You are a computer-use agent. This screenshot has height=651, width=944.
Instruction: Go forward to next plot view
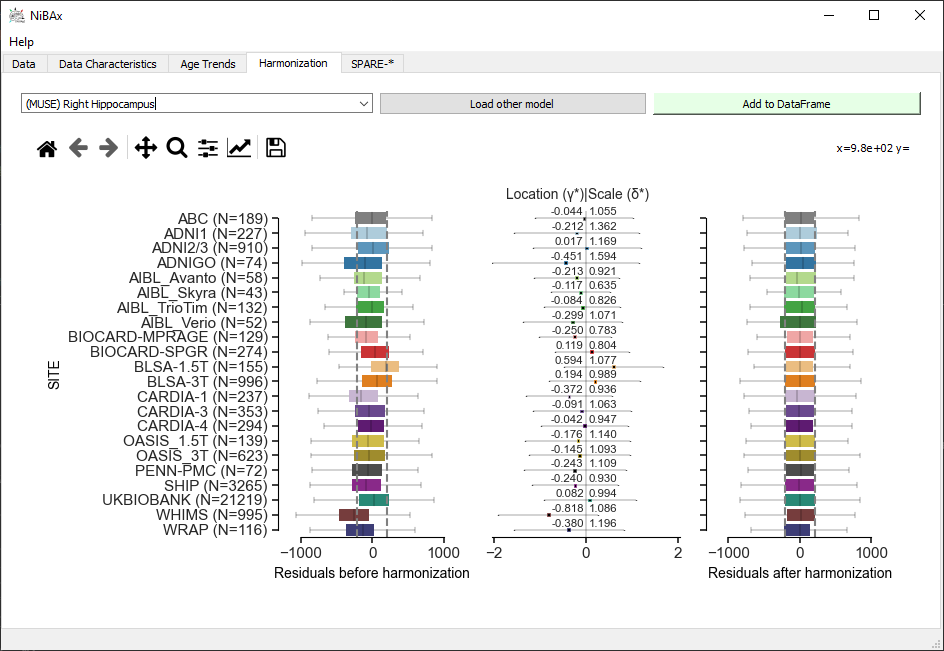108,148
